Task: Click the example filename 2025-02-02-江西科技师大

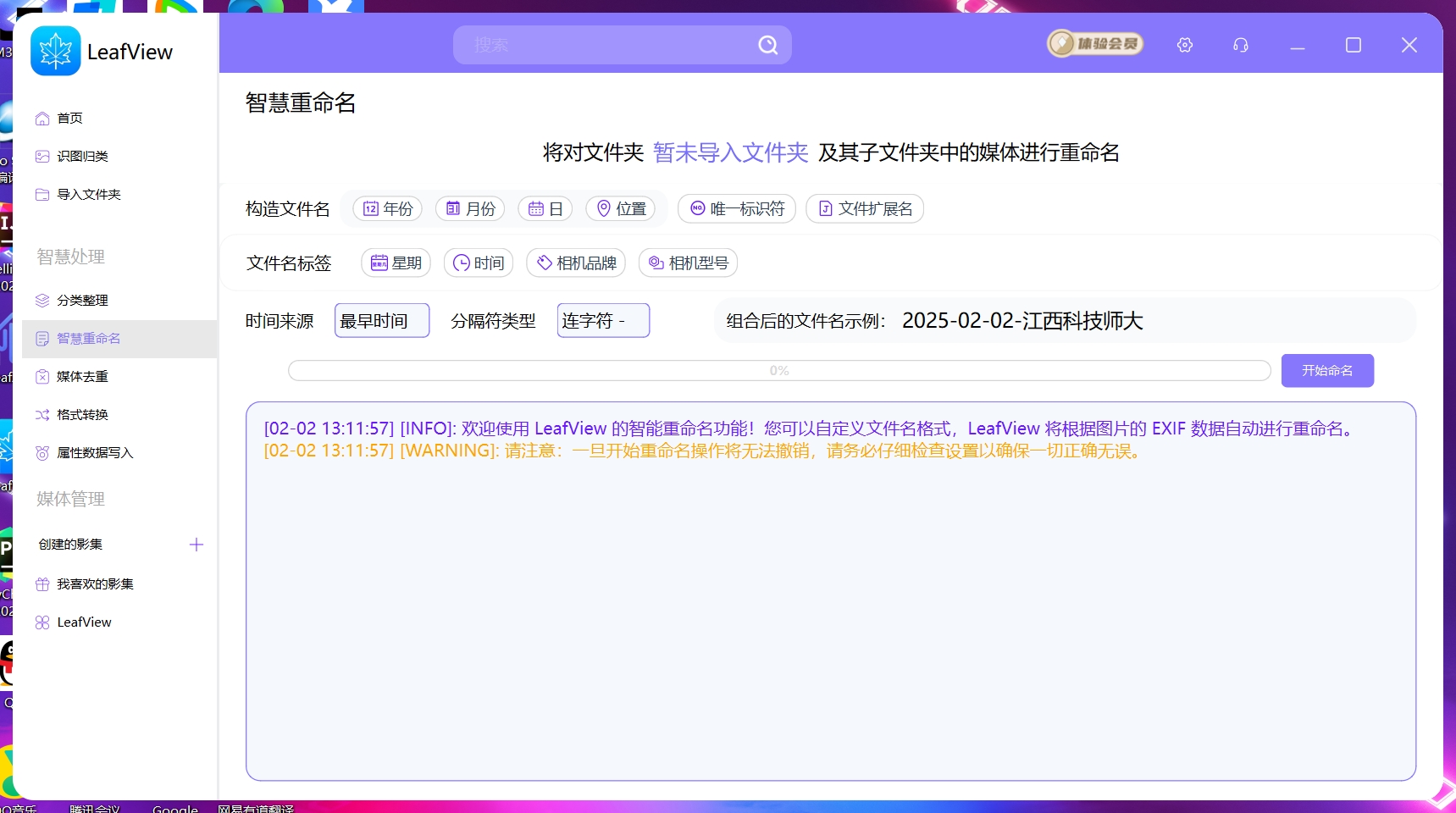Action: [x=1022, y=320]
